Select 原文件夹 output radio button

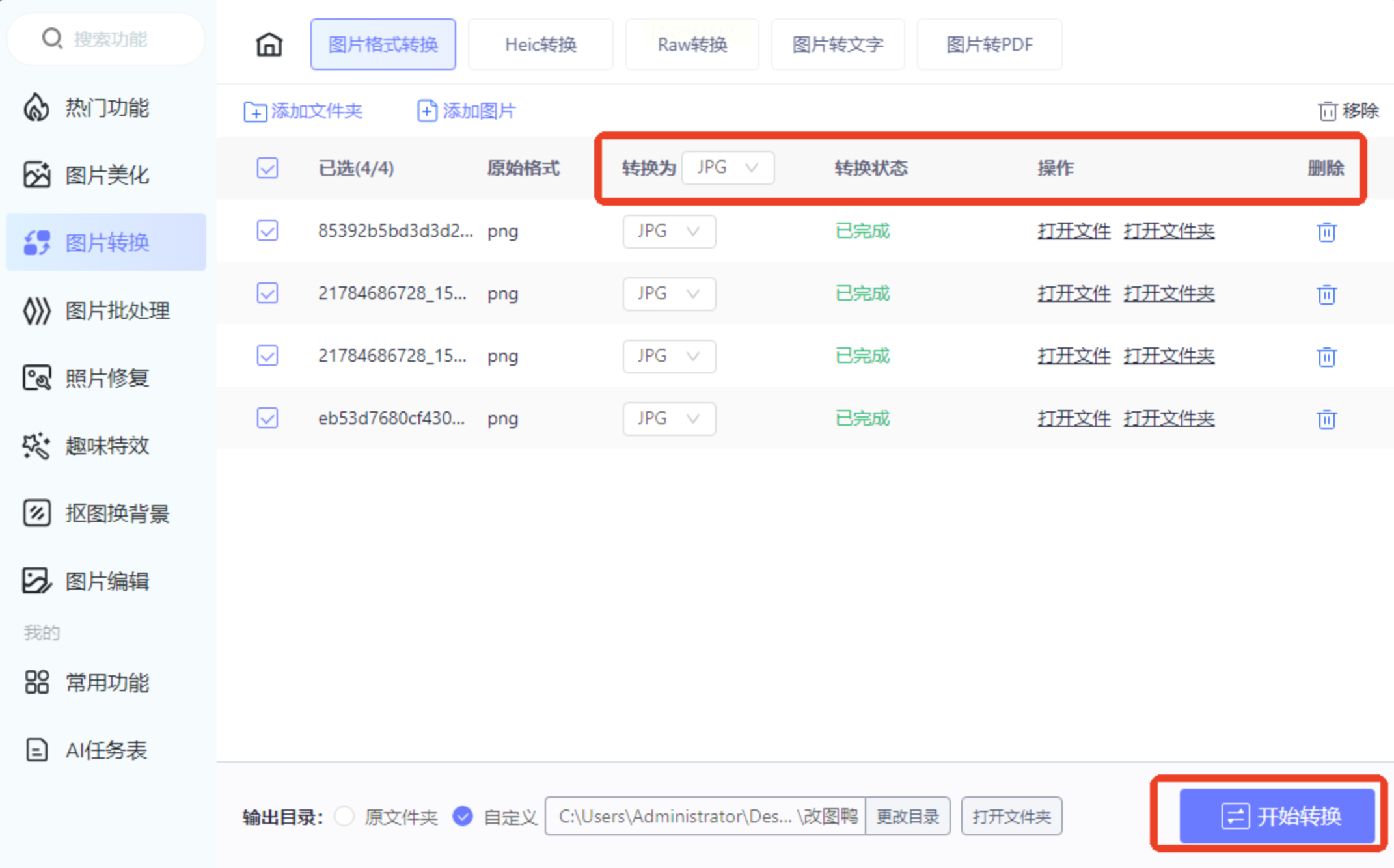344,816
